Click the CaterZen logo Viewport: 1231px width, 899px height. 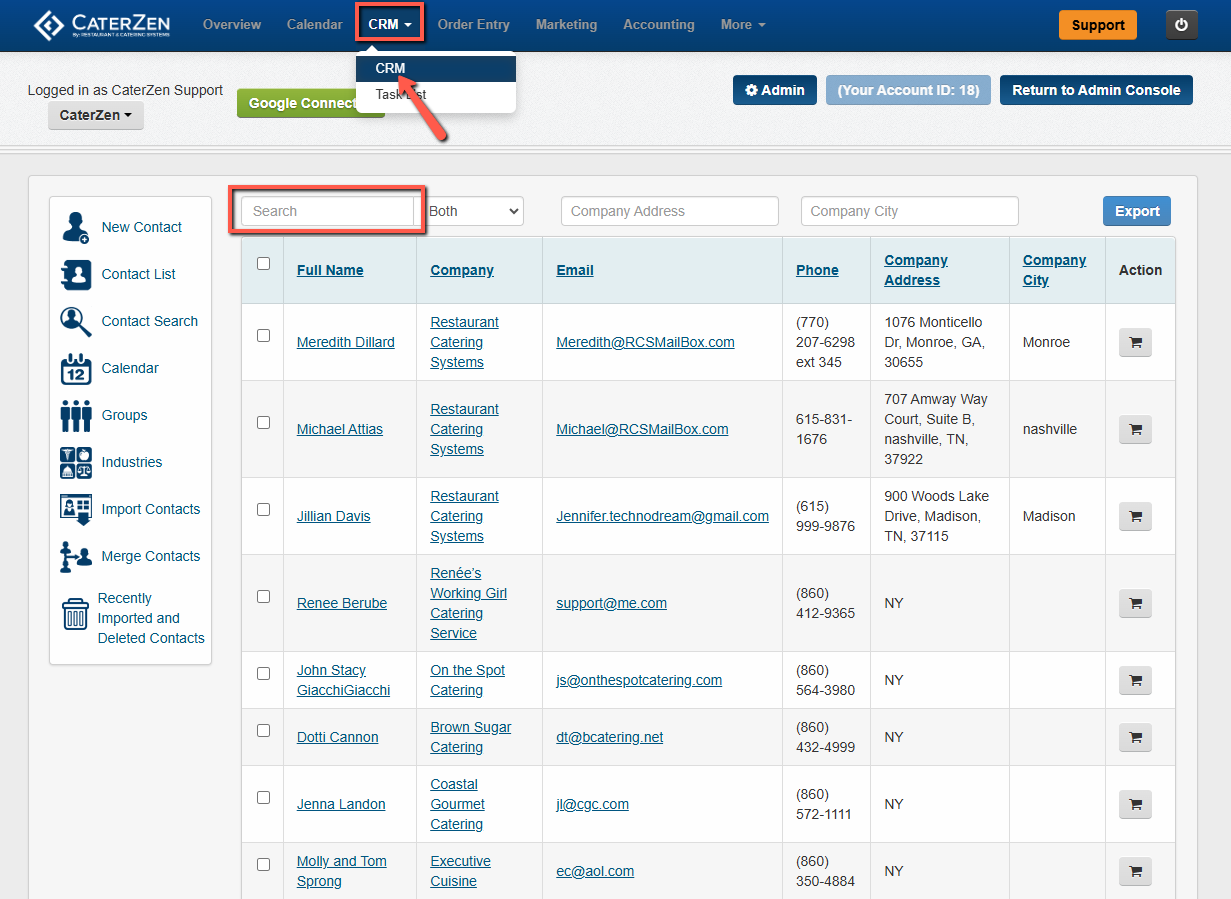coord(101,24)
